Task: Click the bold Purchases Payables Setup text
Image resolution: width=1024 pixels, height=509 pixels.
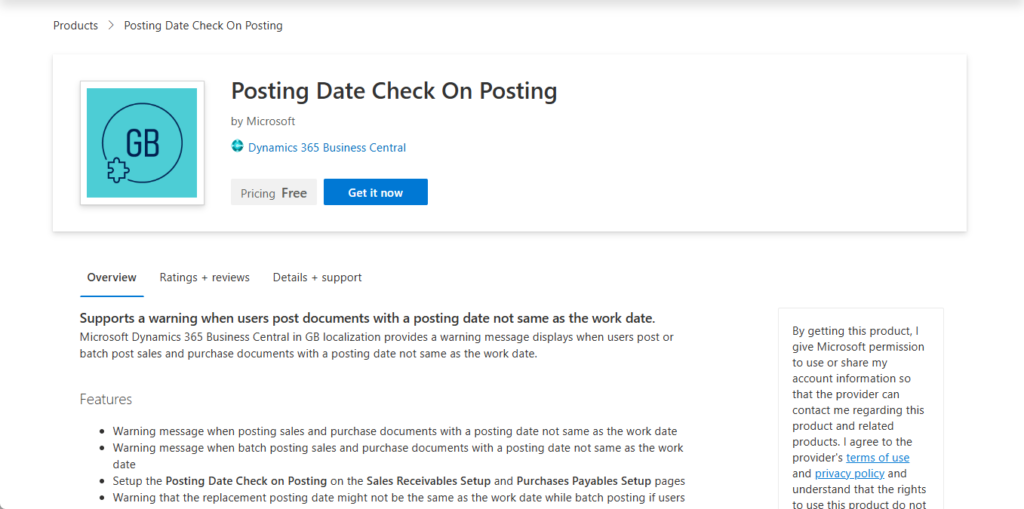Action: pyautogui.click(x=583, y=480)
